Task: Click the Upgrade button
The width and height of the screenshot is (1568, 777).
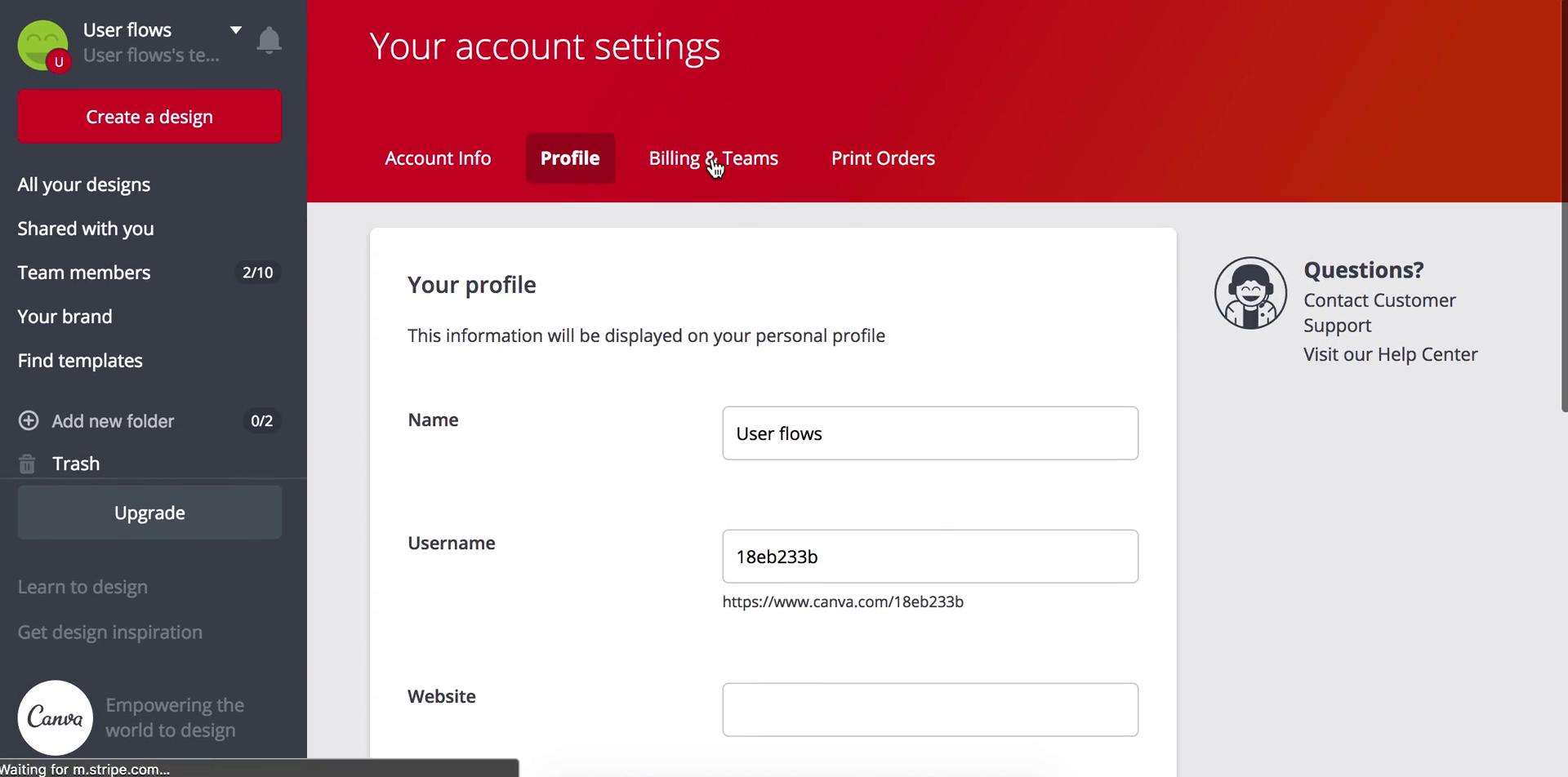Action: click(149, 513)
